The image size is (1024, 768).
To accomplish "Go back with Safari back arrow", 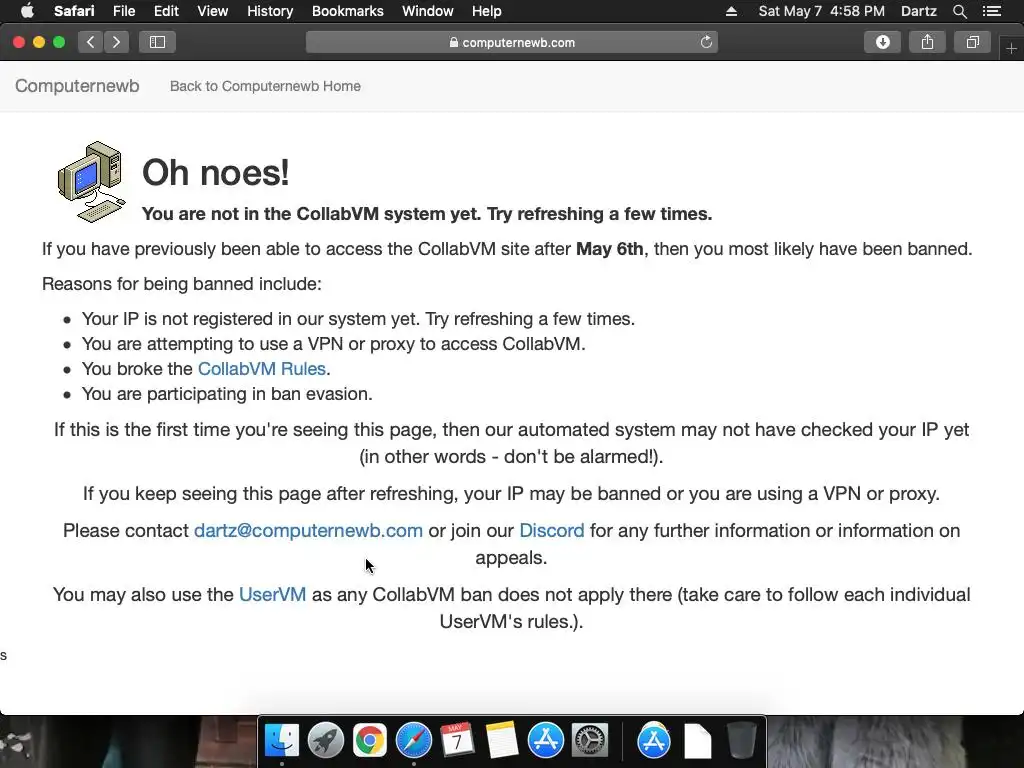I will coord(91,42).
